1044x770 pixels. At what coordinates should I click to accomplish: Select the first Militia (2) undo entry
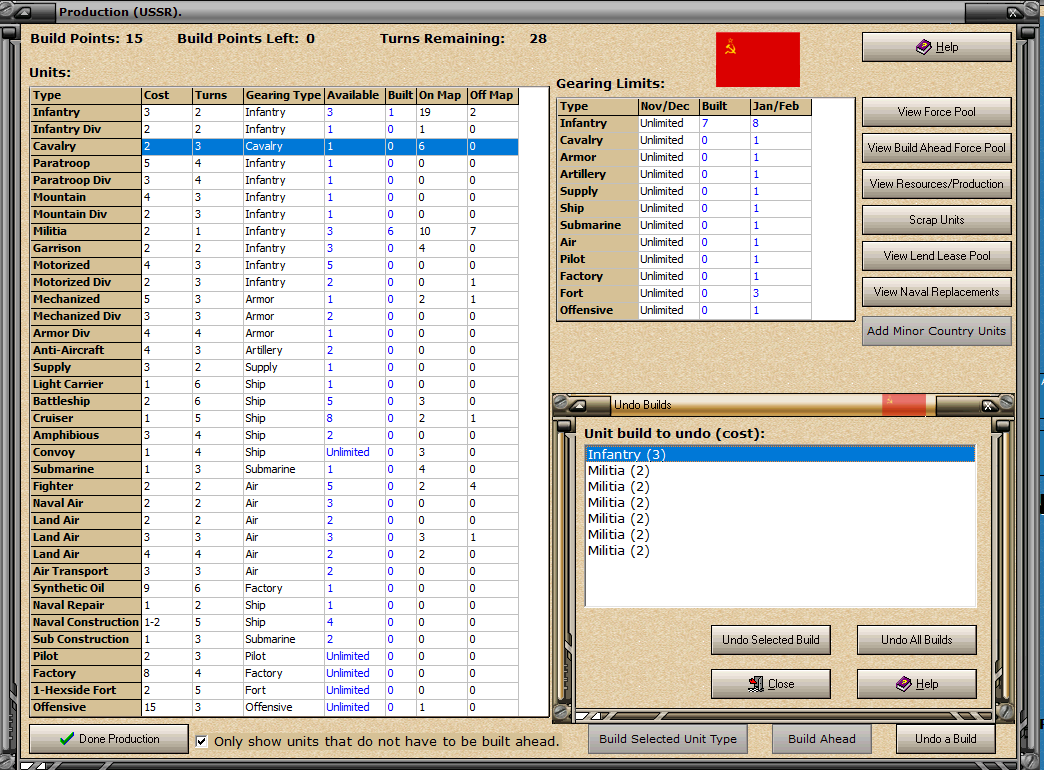coord(780,470)
